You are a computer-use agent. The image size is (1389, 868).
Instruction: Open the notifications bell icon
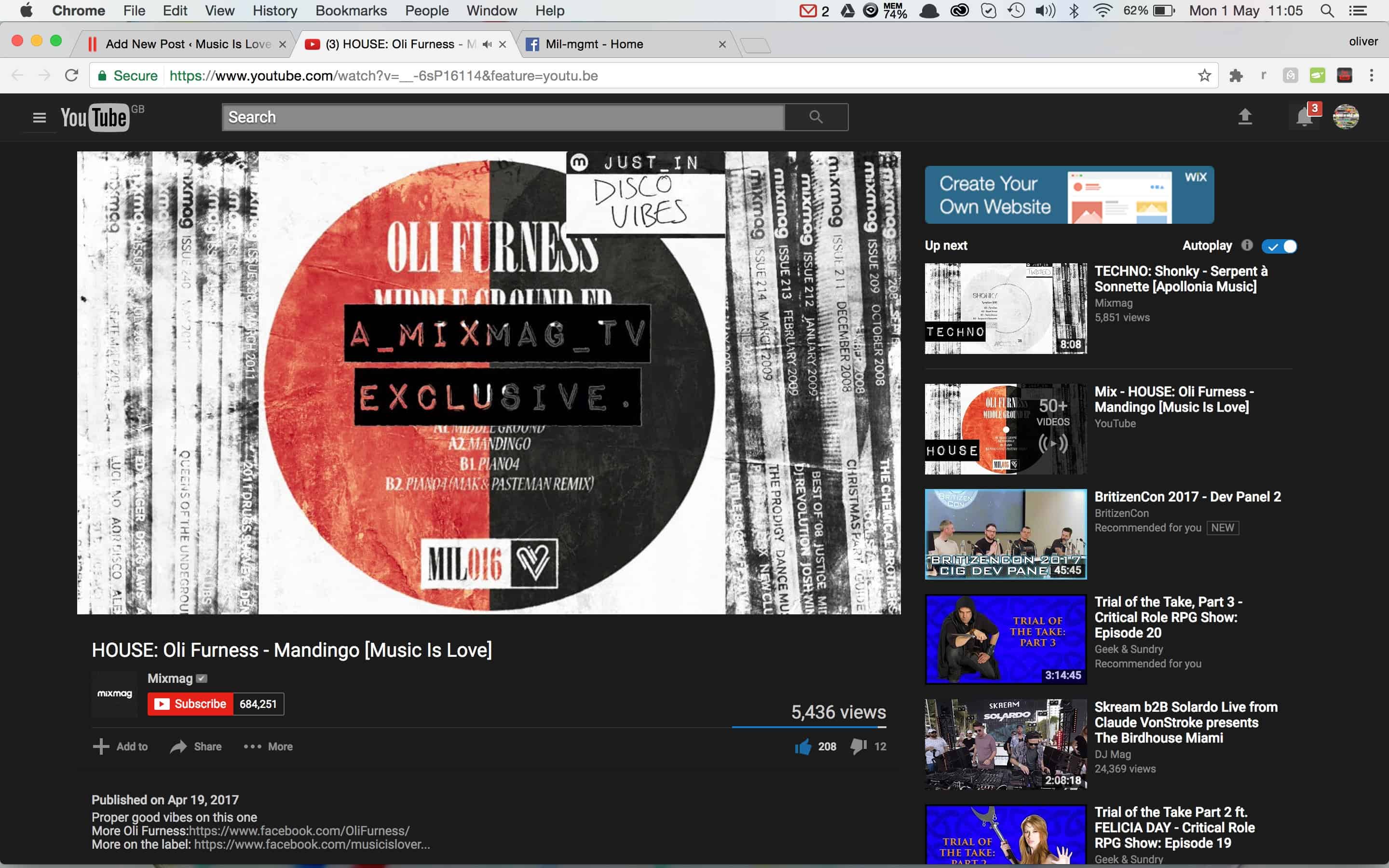1305,117
